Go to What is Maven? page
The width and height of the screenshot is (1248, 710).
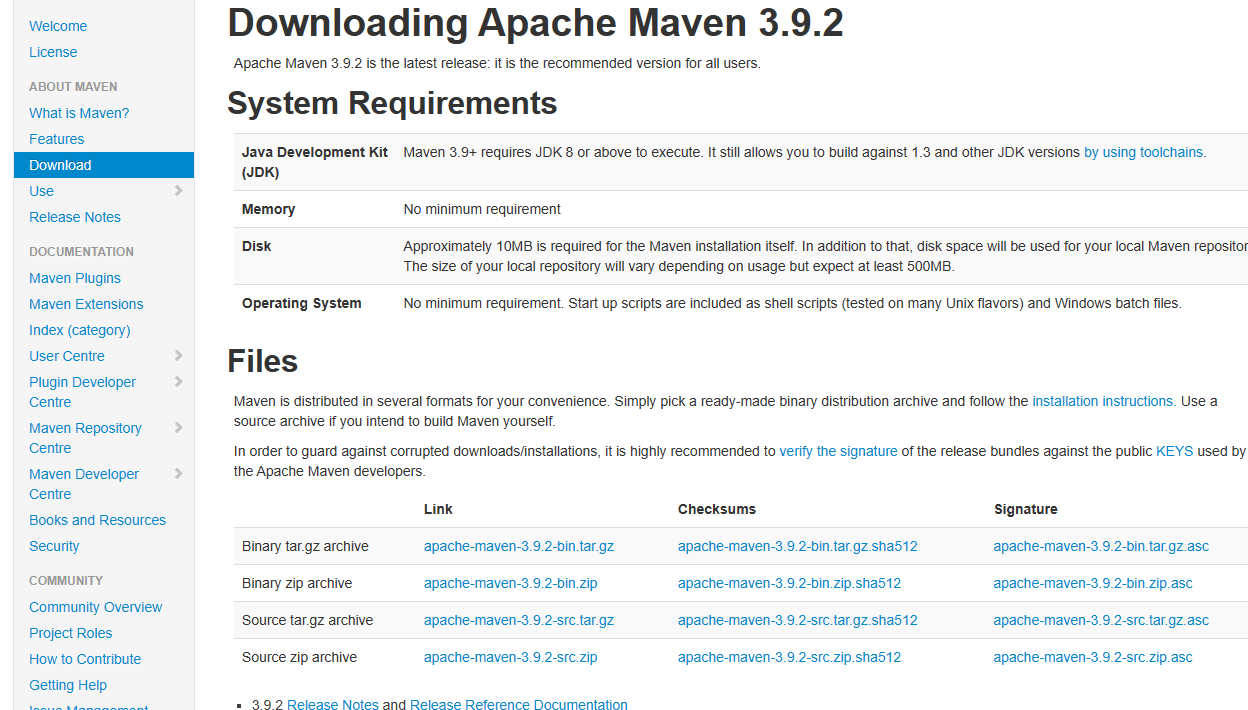79,113
